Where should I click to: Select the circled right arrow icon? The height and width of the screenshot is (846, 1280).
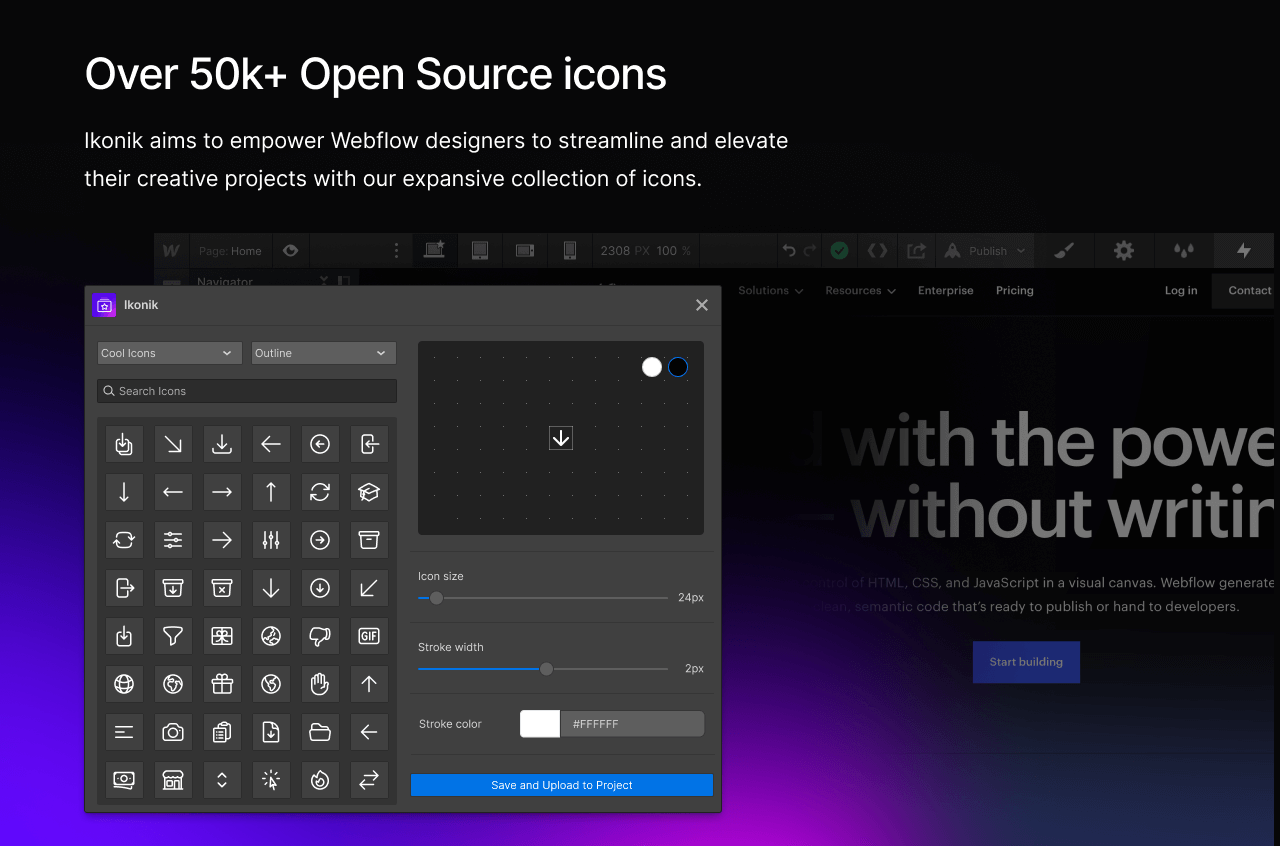click(x=320, y=540)
